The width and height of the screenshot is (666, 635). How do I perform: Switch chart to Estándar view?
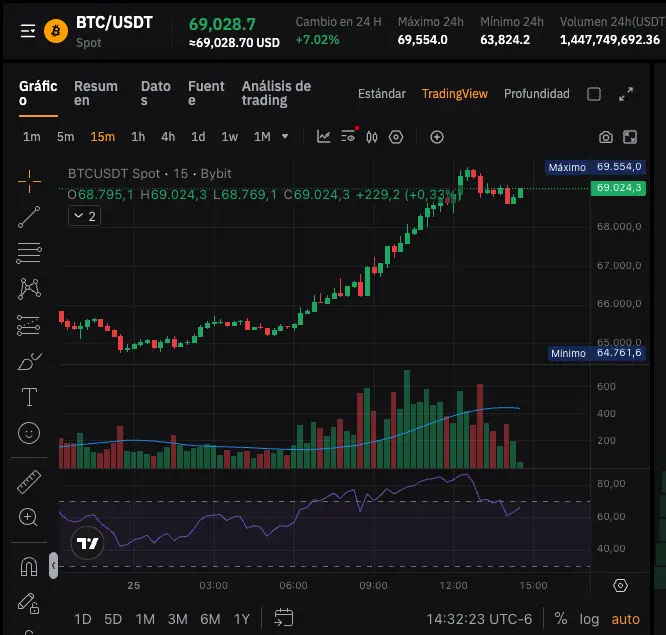[382, 94]
